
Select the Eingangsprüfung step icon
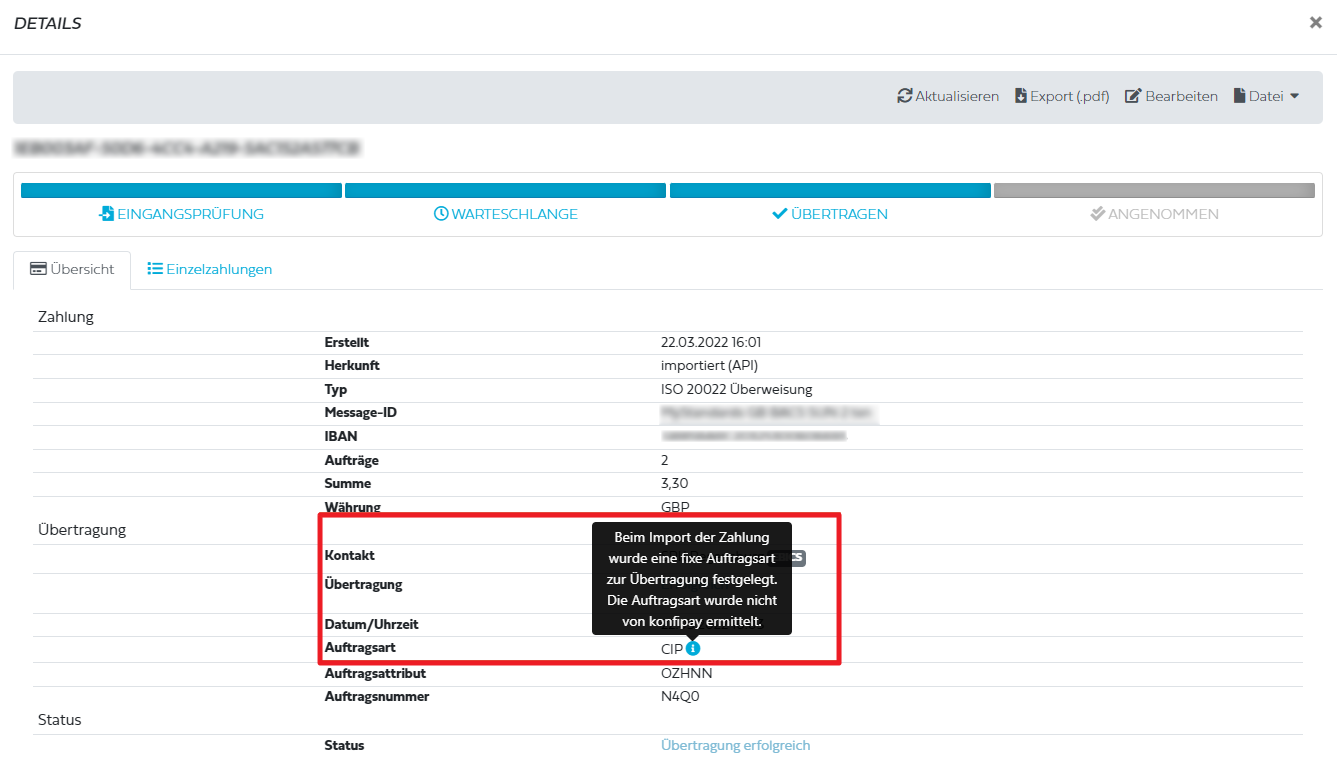pyautogui.click(x=106, y=214)
